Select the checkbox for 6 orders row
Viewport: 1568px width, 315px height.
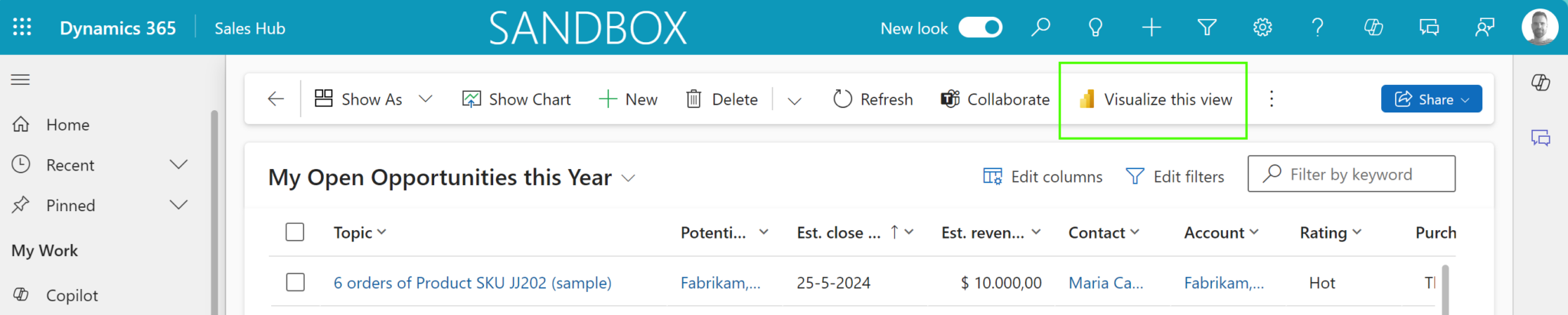coord(295,283)
